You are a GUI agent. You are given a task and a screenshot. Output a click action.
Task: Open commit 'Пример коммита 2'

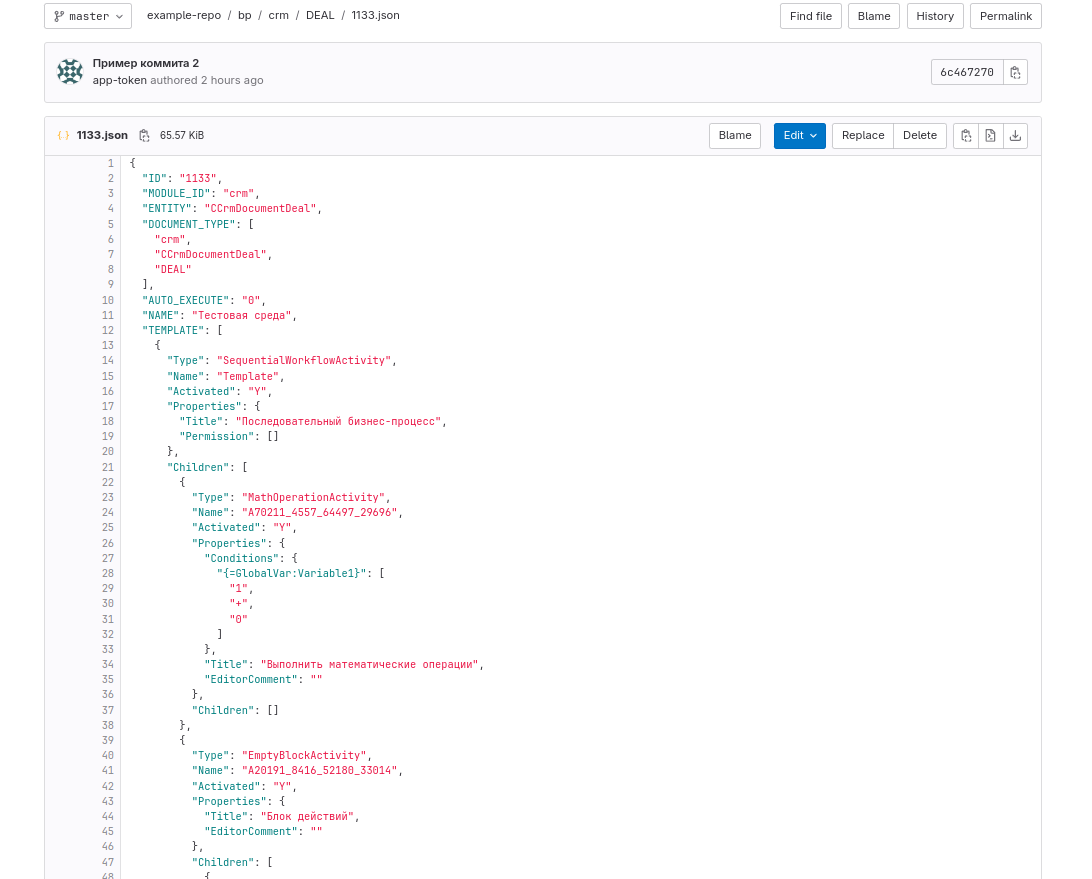click(146, 63)
